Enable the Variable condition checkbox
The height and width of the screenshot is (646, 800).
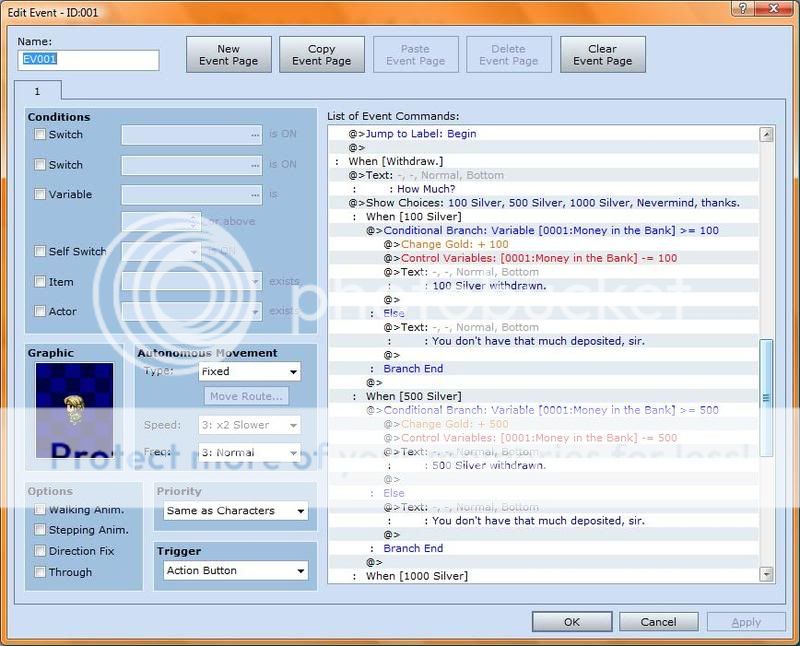(x=40, y=195)
